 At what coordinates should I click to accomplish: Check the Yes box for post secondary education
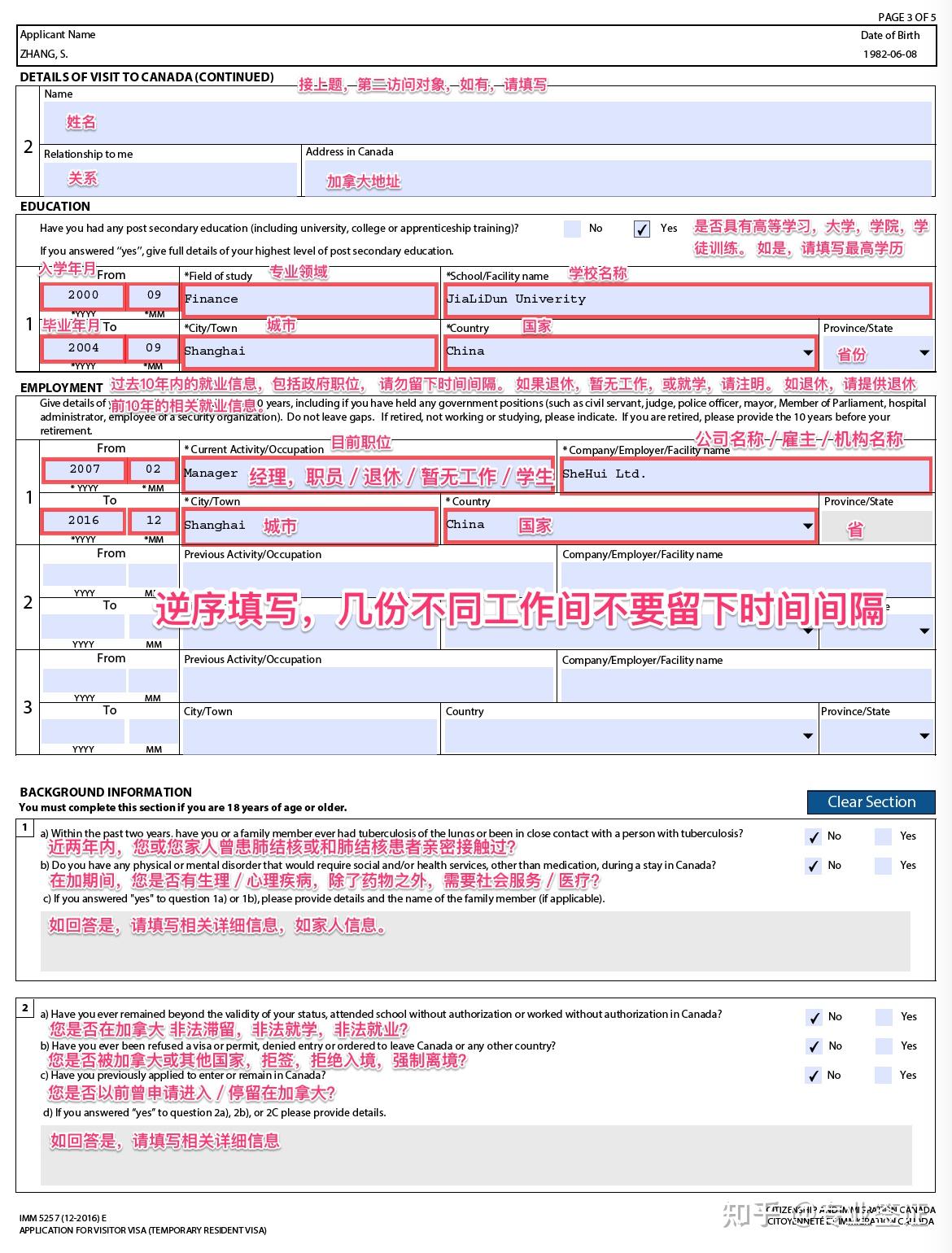coord(641,229)
